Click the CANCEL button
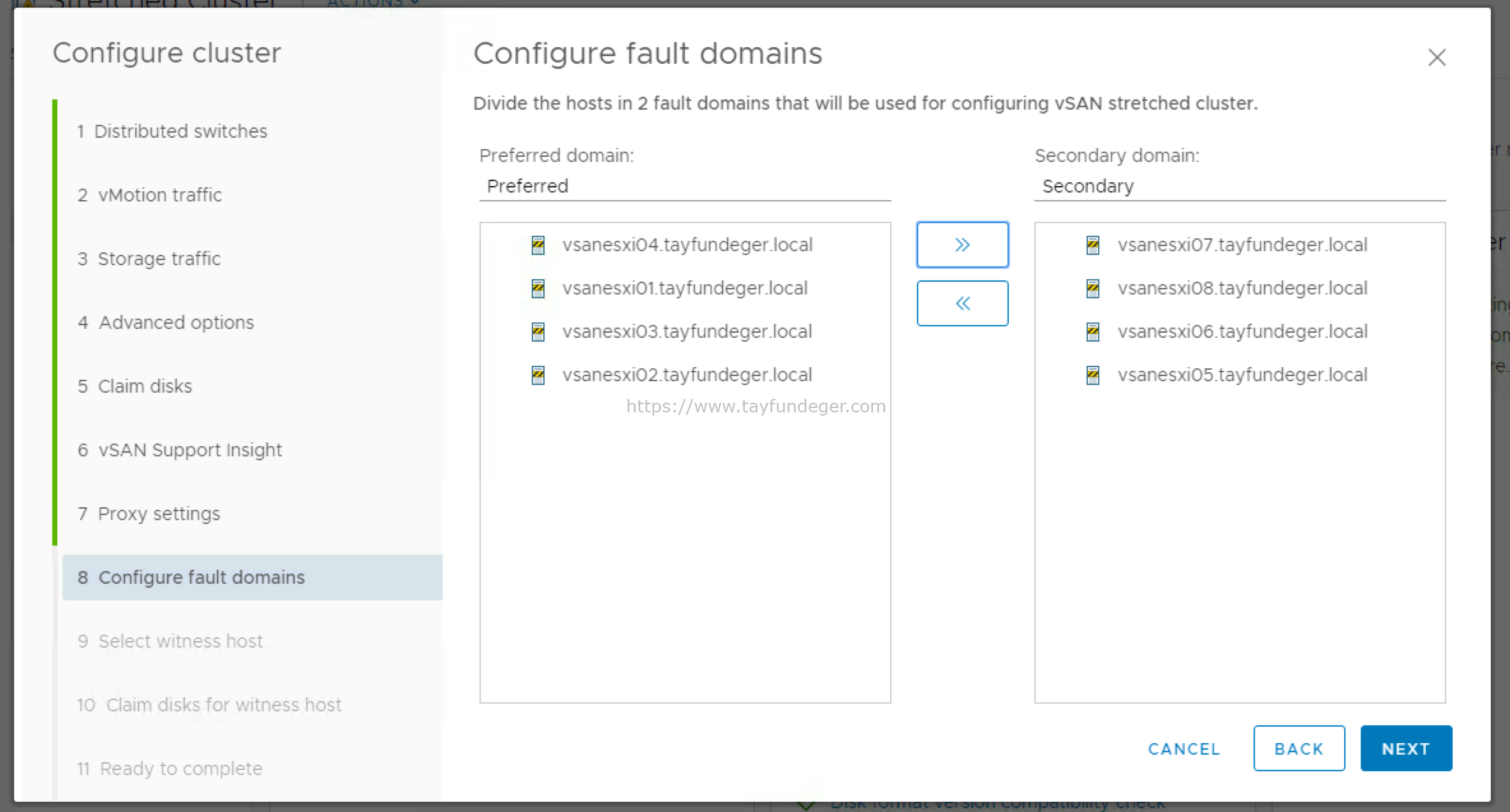 pos(1184,749)
